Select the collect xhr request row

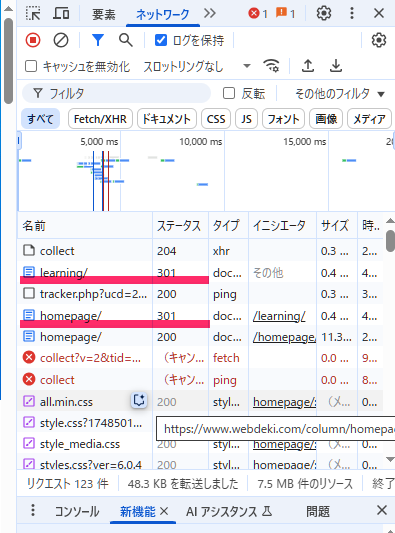[x=200, y=251]
